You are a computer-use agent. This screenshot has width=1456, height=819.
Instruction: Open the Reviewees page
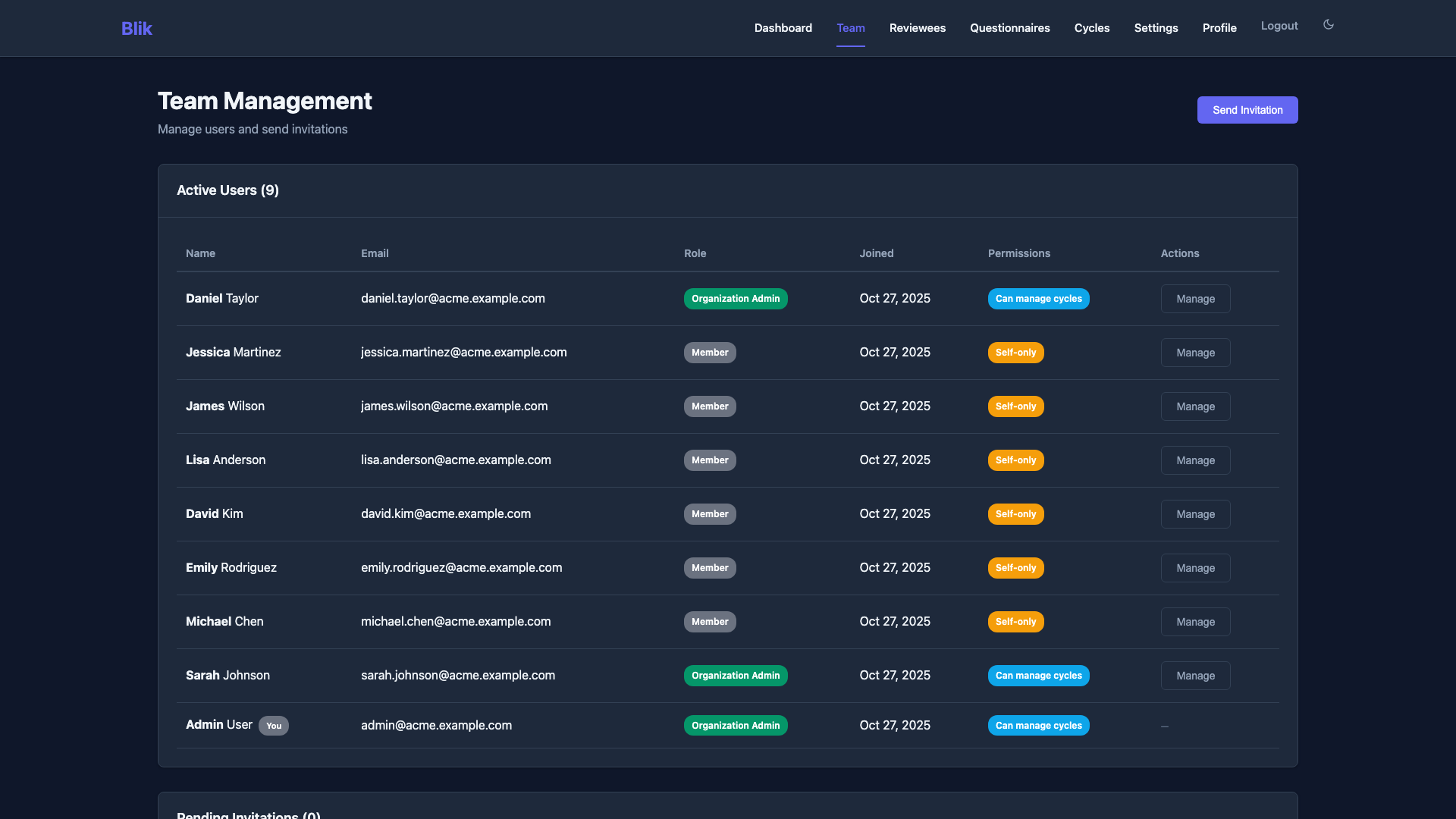(x=917, y=28)
